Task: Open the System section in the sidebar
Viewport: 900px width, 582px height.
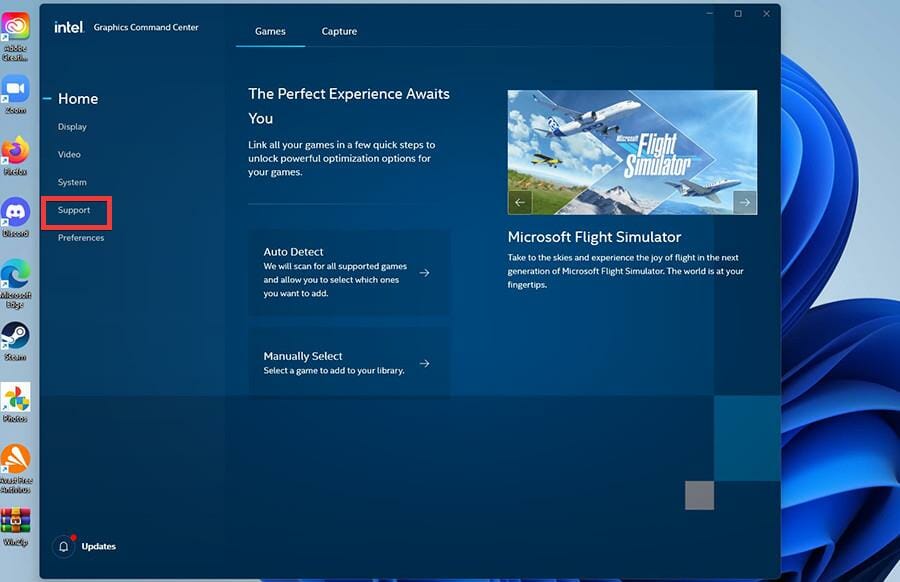Action: pyautogui.click(x=72, y=183)
